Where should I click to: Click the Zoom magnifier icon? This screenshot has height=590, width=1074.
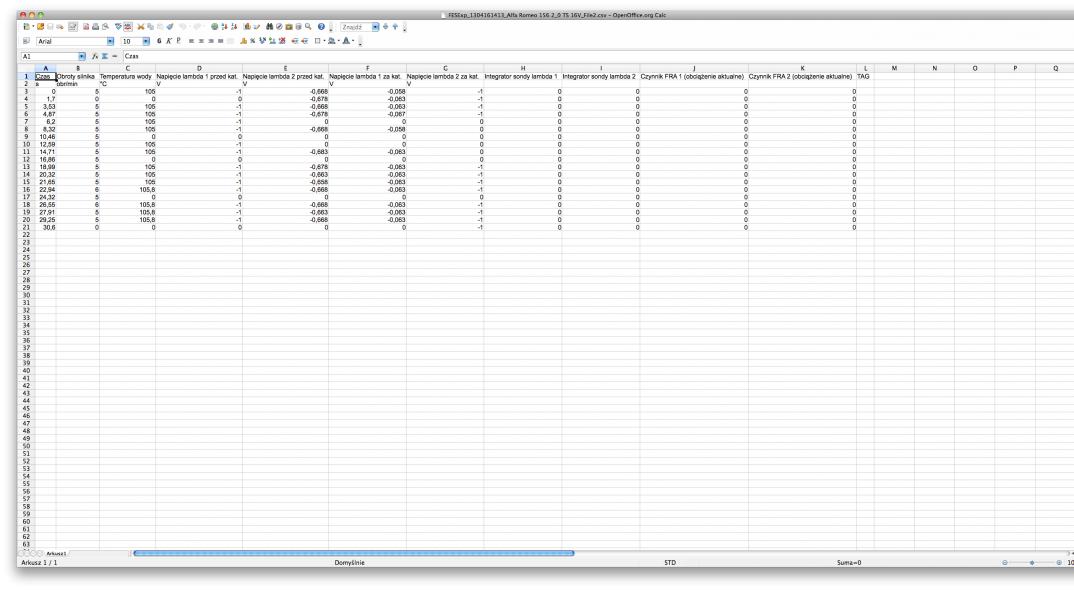[x=308, y=27]
